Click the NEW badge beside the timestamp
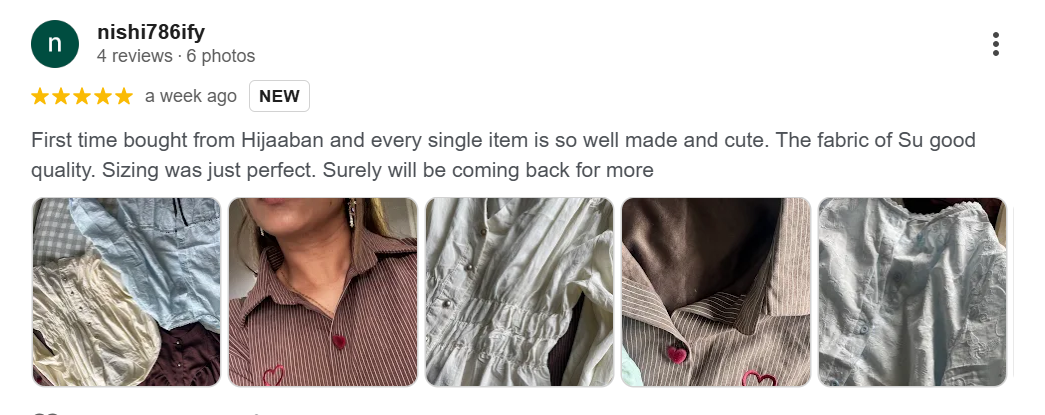The width and height of the screenshot is (1045, 415). click(279, 96)
